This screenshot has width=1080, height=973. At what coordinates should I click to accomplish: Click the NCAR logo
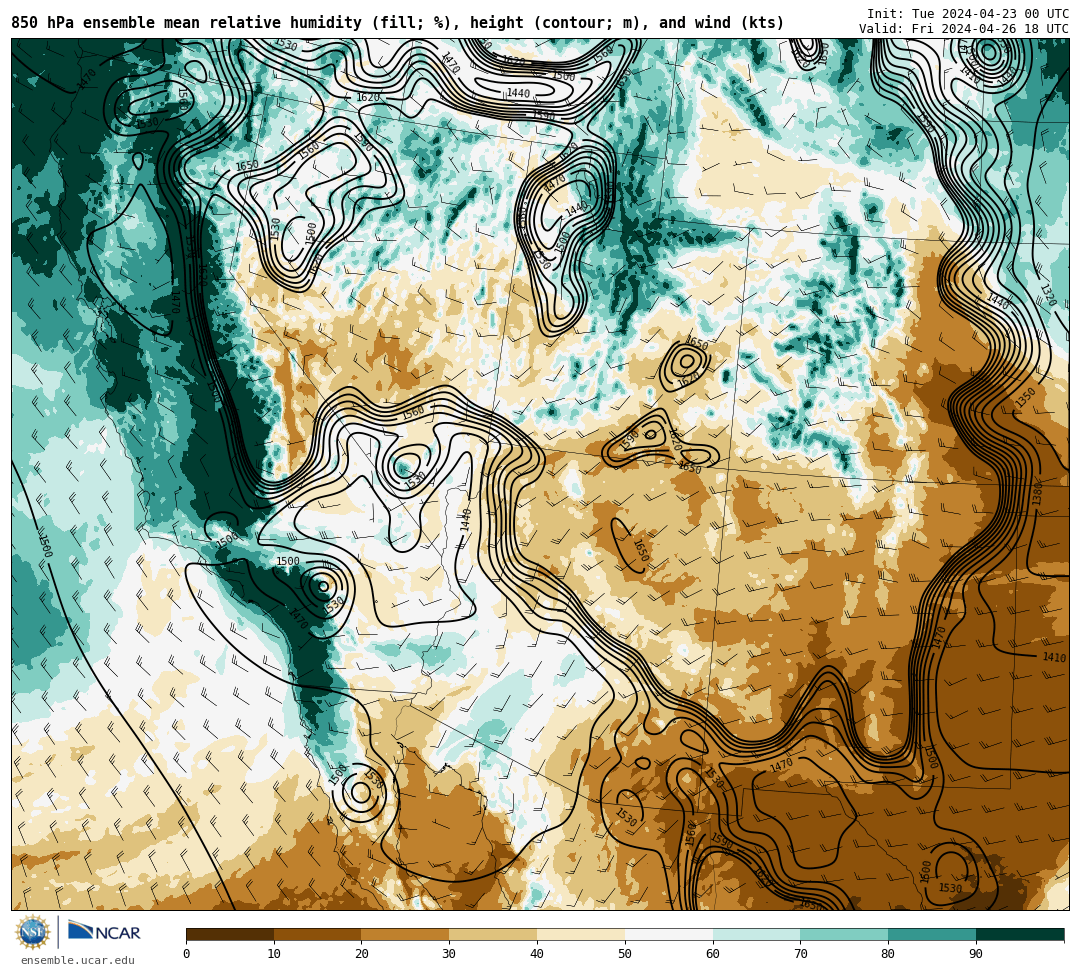click(104, 932)
